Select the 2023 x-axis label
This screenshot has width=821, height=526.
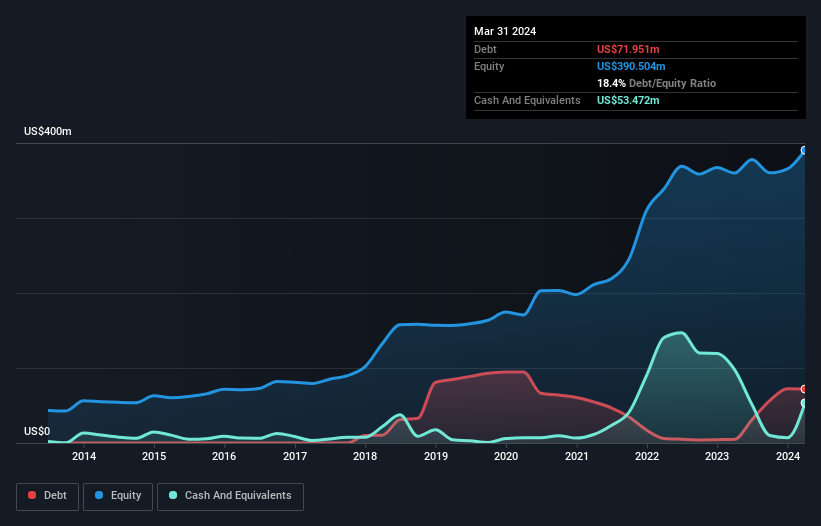tap(717, 456)
